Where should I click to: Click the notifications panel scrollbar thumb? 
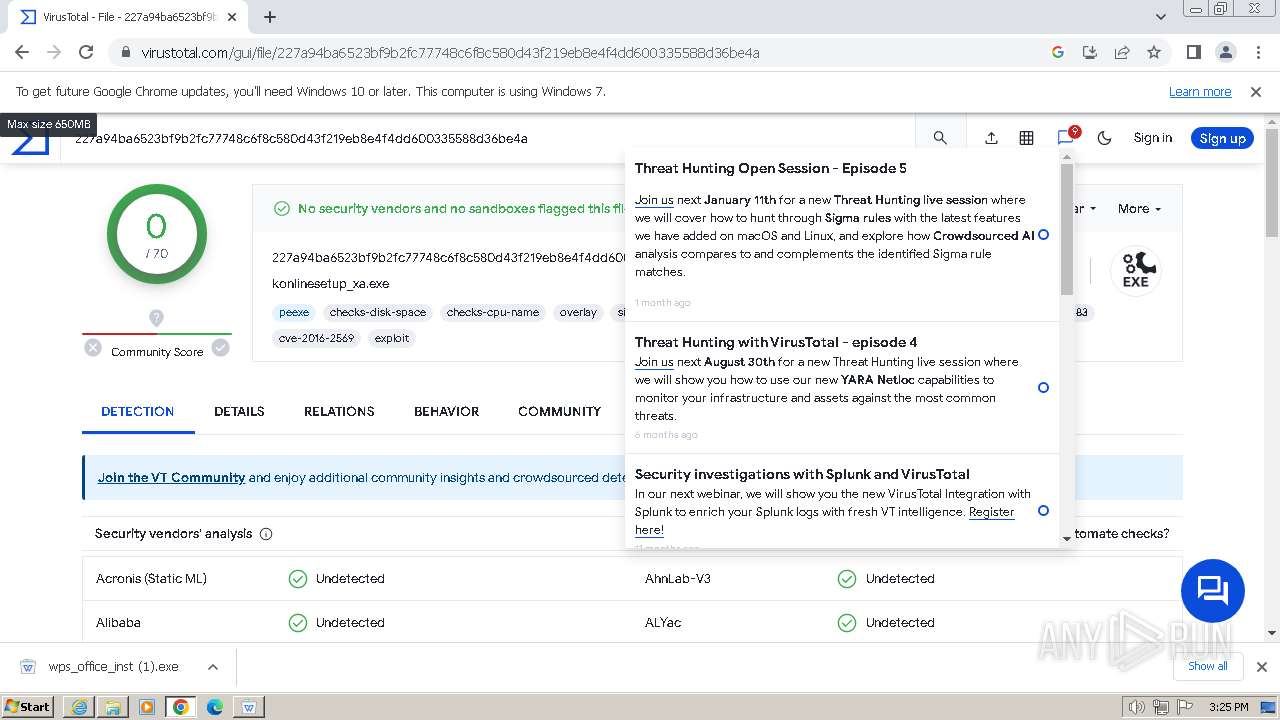click(x=1067, y=229)
